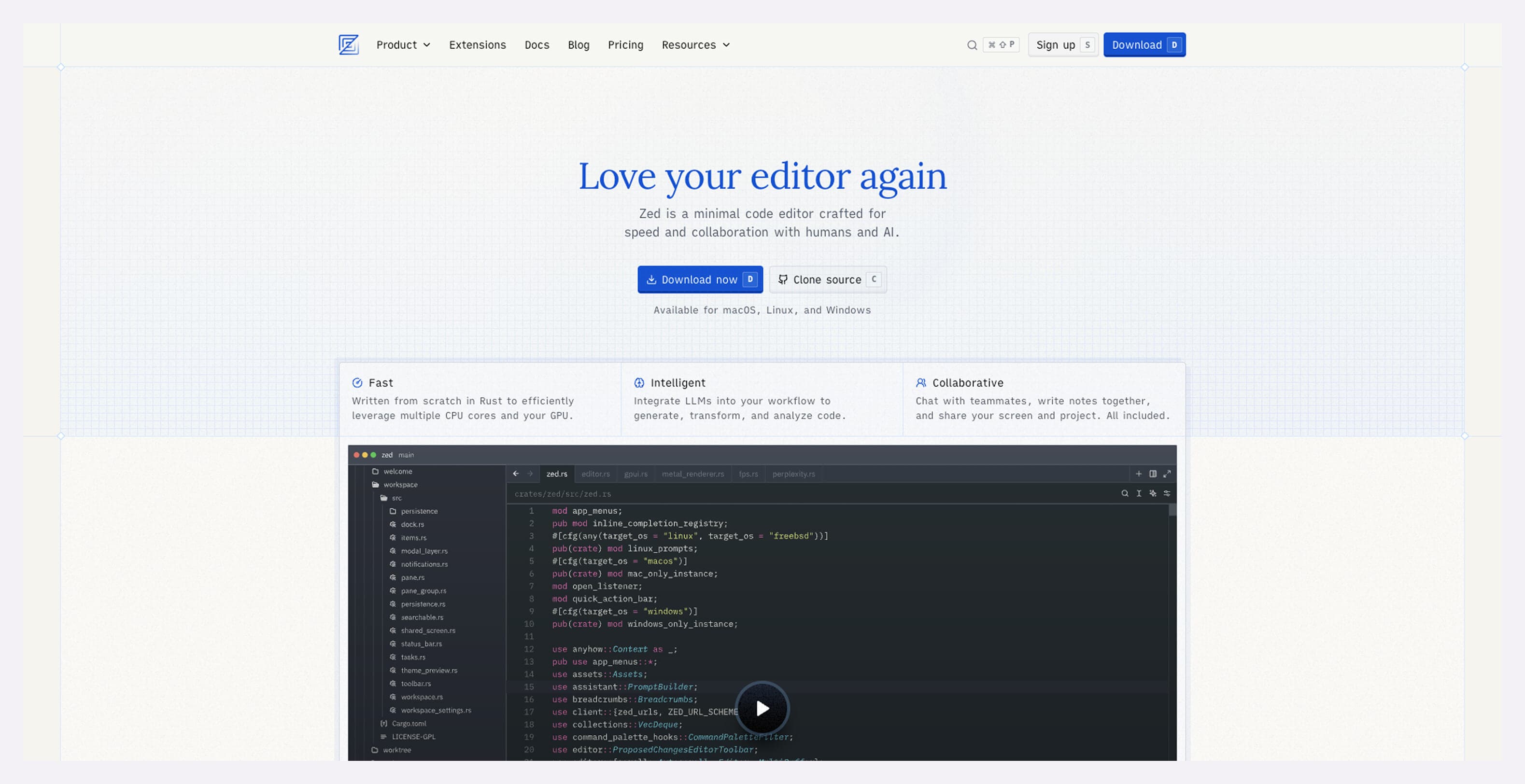This screenshot has height=784, width=1525.
Task: Go to the Pricing page
Action: (625, 45)
